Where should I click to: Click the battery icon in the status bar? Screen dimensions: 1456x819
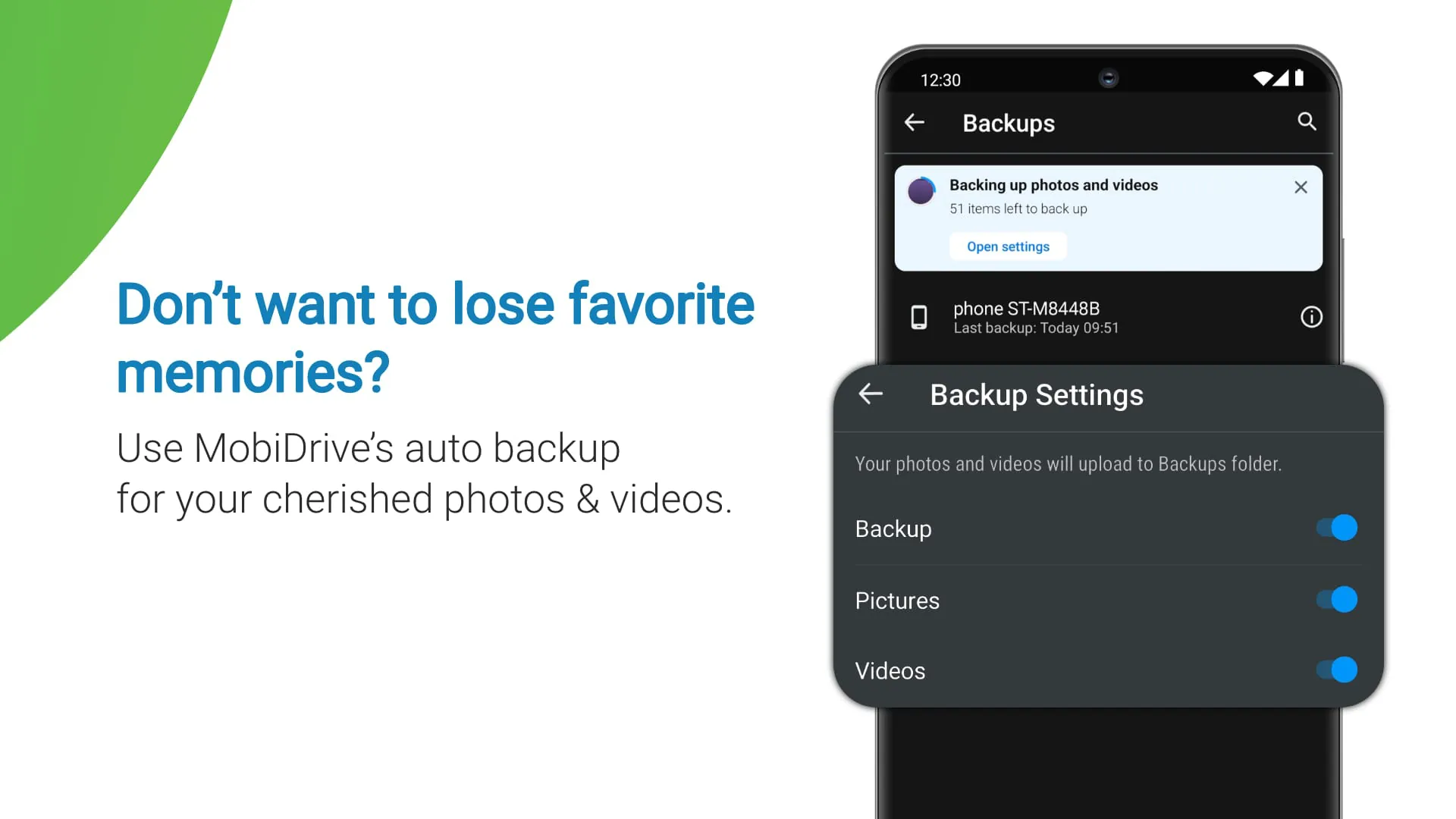(x=1298, y=78)
